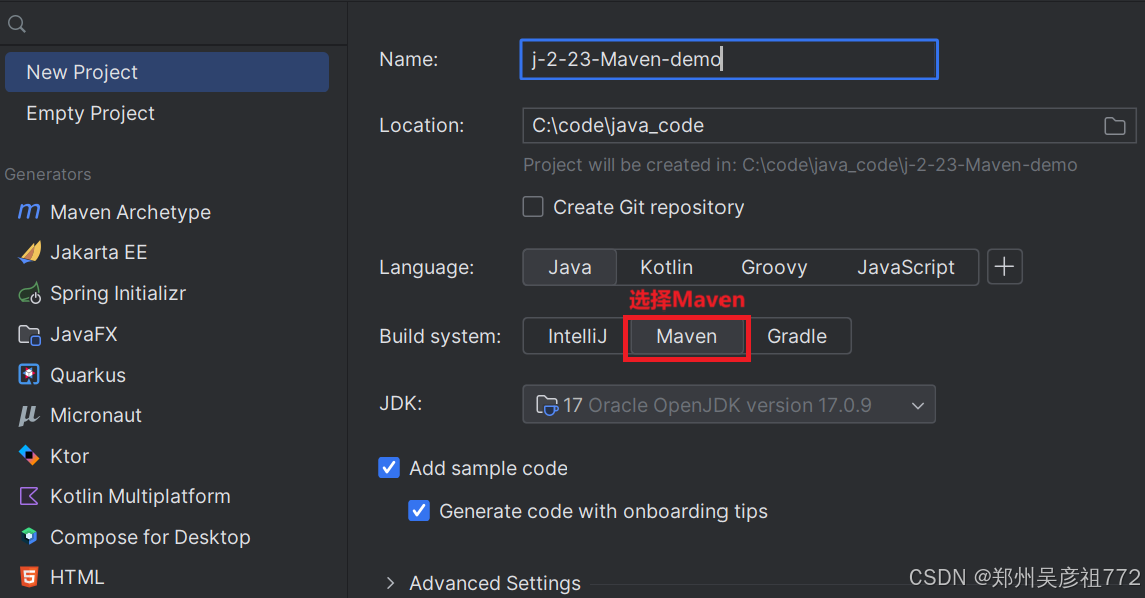Click the Jakarta EE sail icon
The width and height of the screenshot is (1145, 598).
click(x=29, y=252)
